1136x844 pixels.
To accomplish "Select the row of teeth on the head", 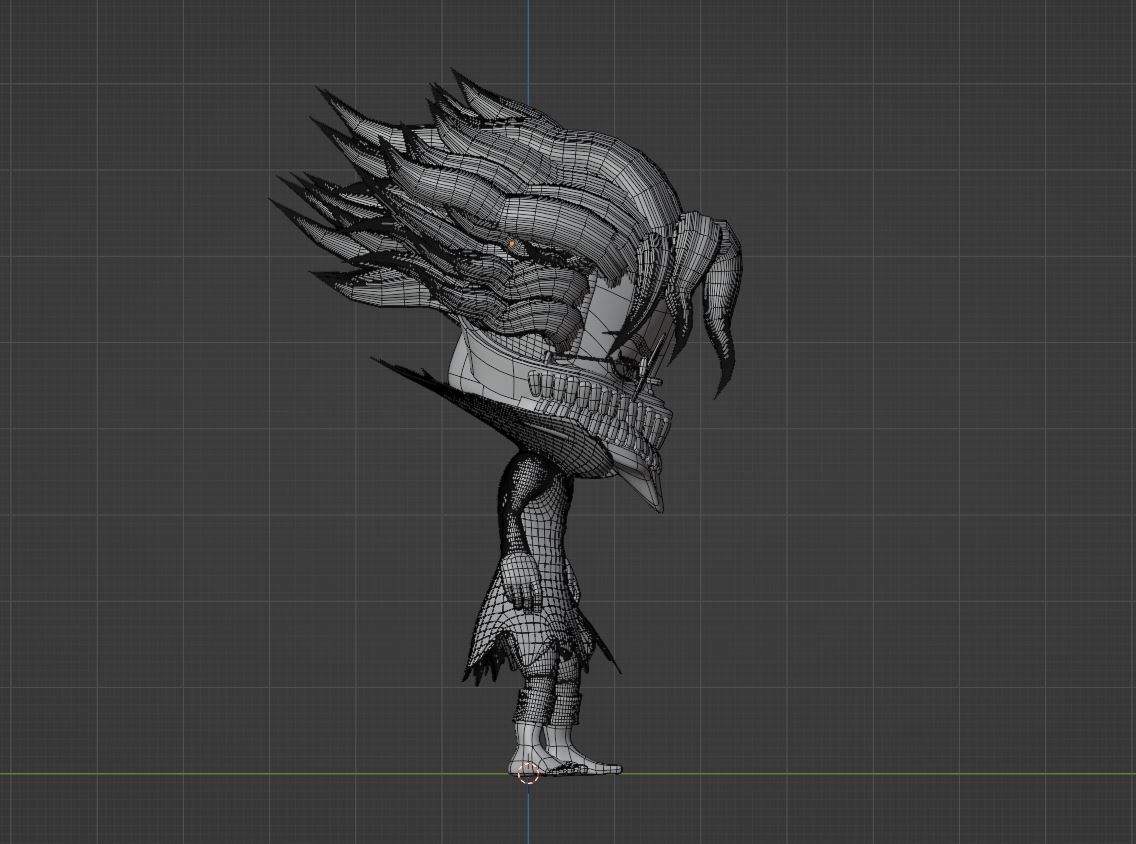I will click(x=599, y=409).
